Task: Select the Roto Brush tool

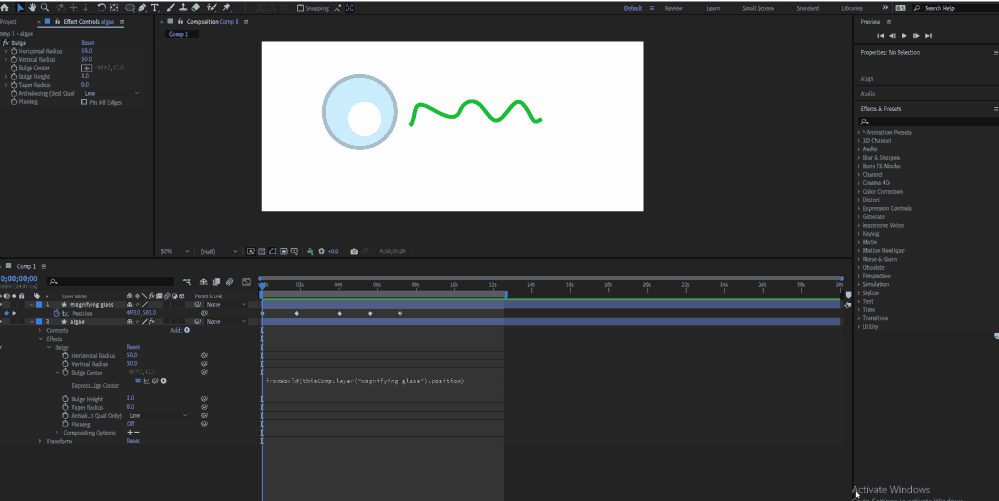Action: point(212,8)
